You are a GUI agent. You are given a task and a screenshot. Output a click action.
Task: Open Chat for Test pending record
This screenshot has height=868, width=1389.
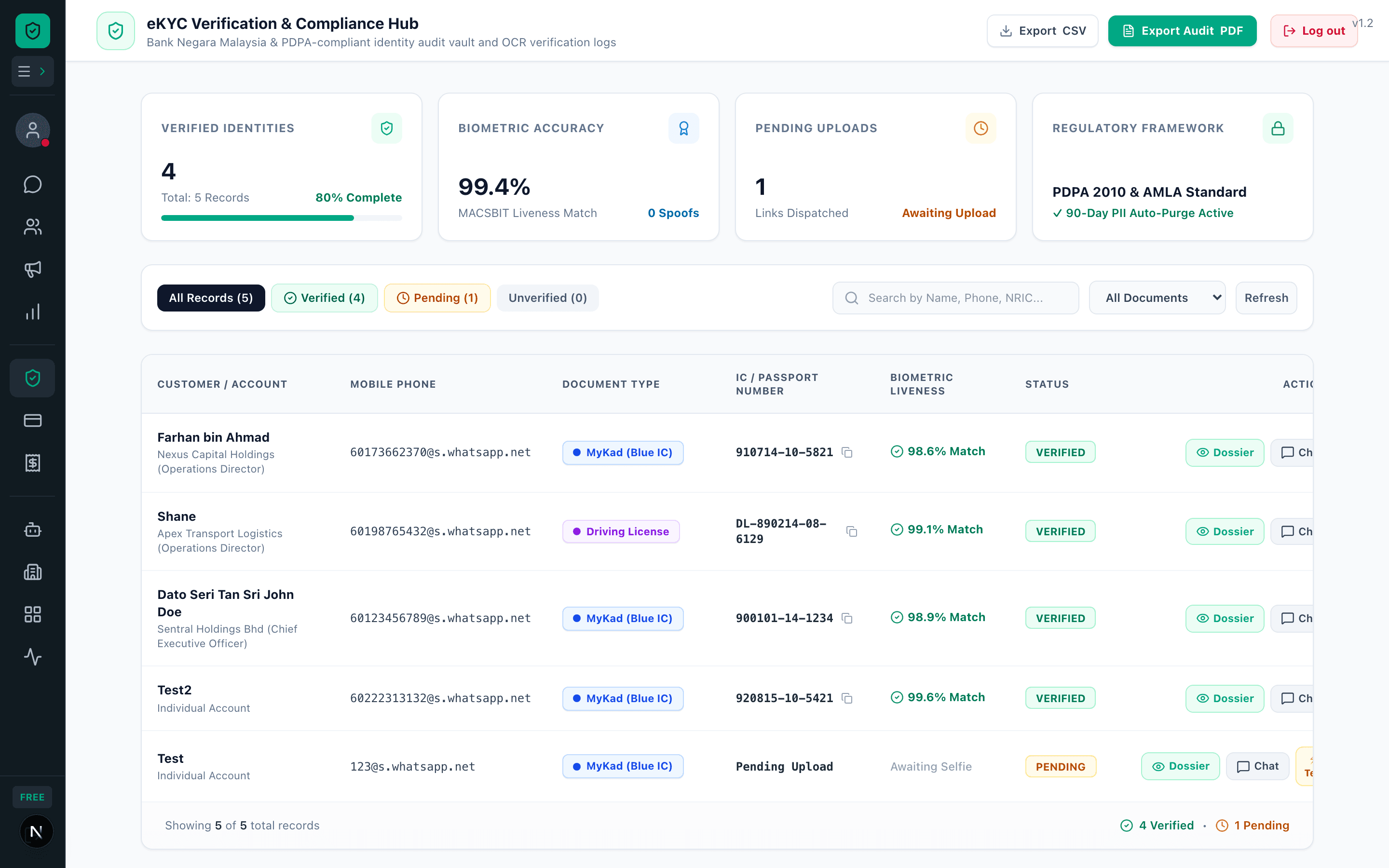1257,766
